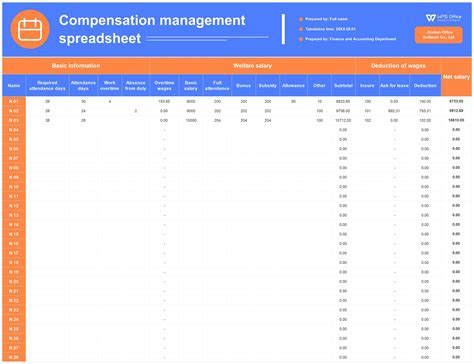
Task: Click the Absence from duty value 2 in row N 02
Action: coord(136,111)
